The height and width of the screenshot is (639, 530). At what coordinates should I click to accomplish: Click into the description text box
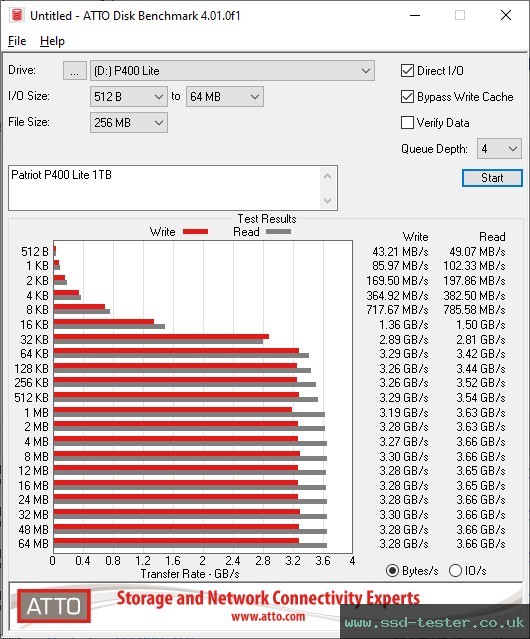(x=165, y=188)
